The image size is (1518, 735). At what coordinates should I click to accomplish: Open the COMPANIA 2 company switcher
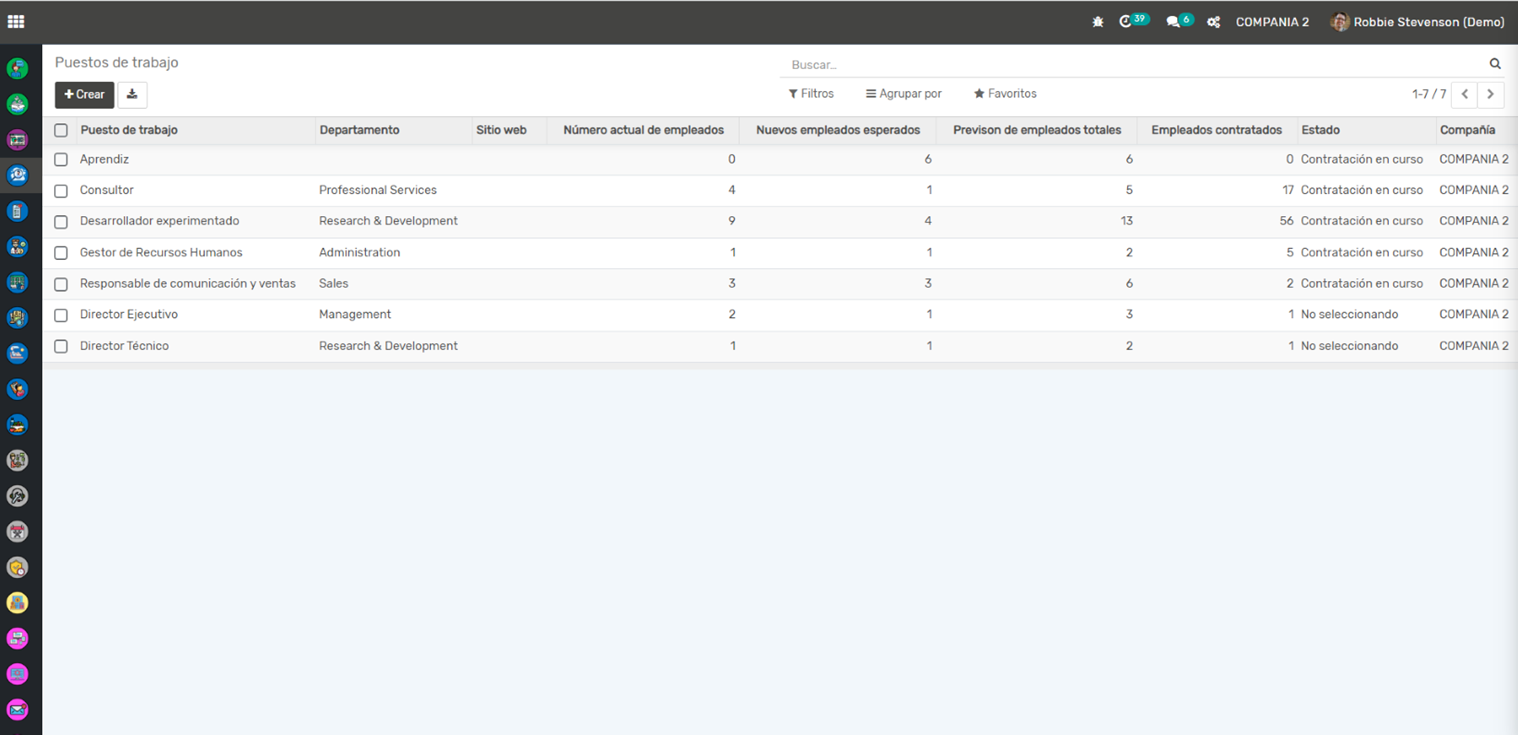tap(1272, 22)
